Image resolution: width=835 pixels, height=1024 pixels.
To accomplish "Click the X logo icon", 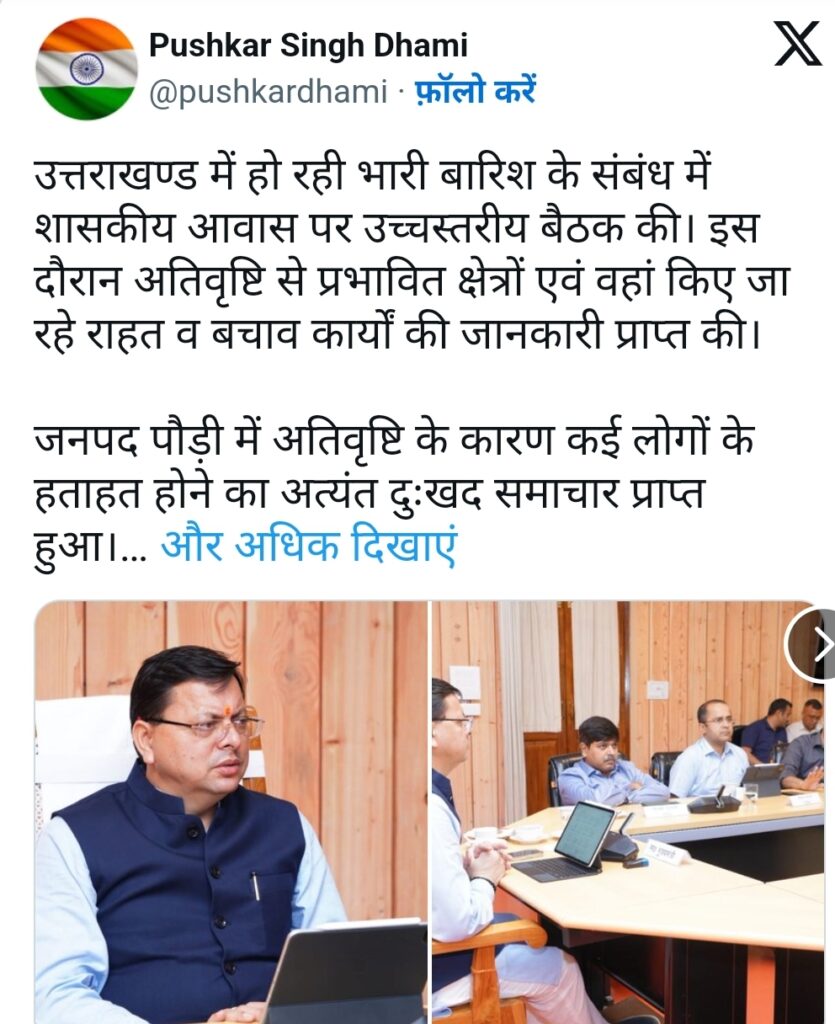I will coord(797,43).
